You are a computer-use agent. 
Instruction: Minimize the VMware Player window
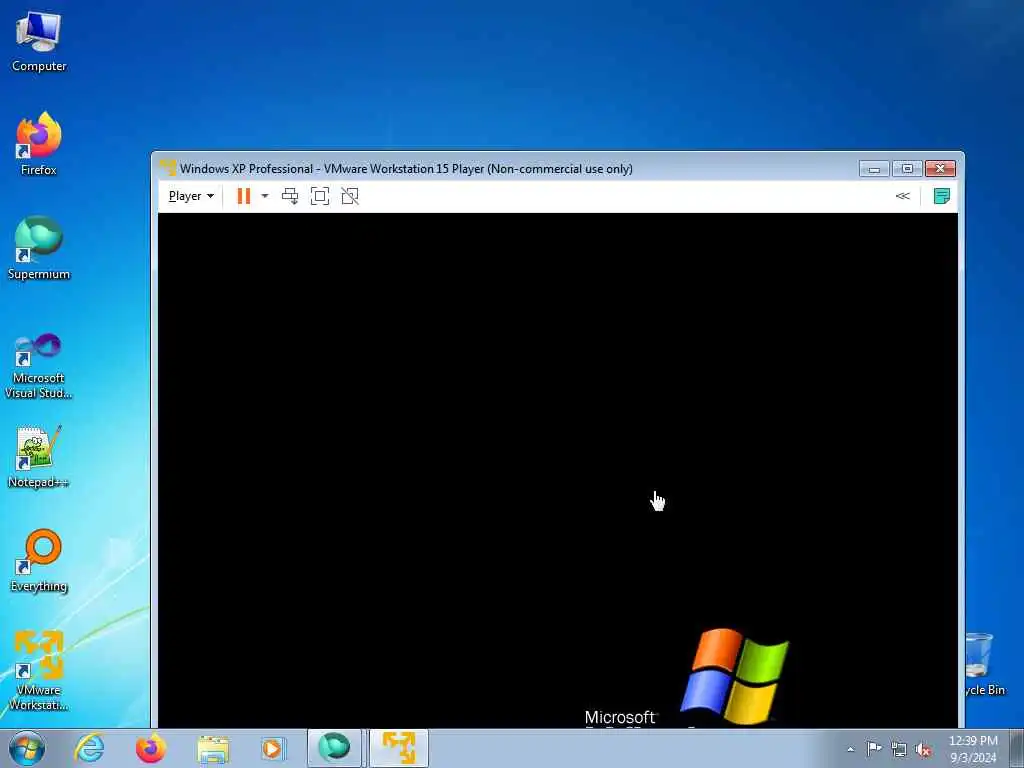(x=874, y=168)
